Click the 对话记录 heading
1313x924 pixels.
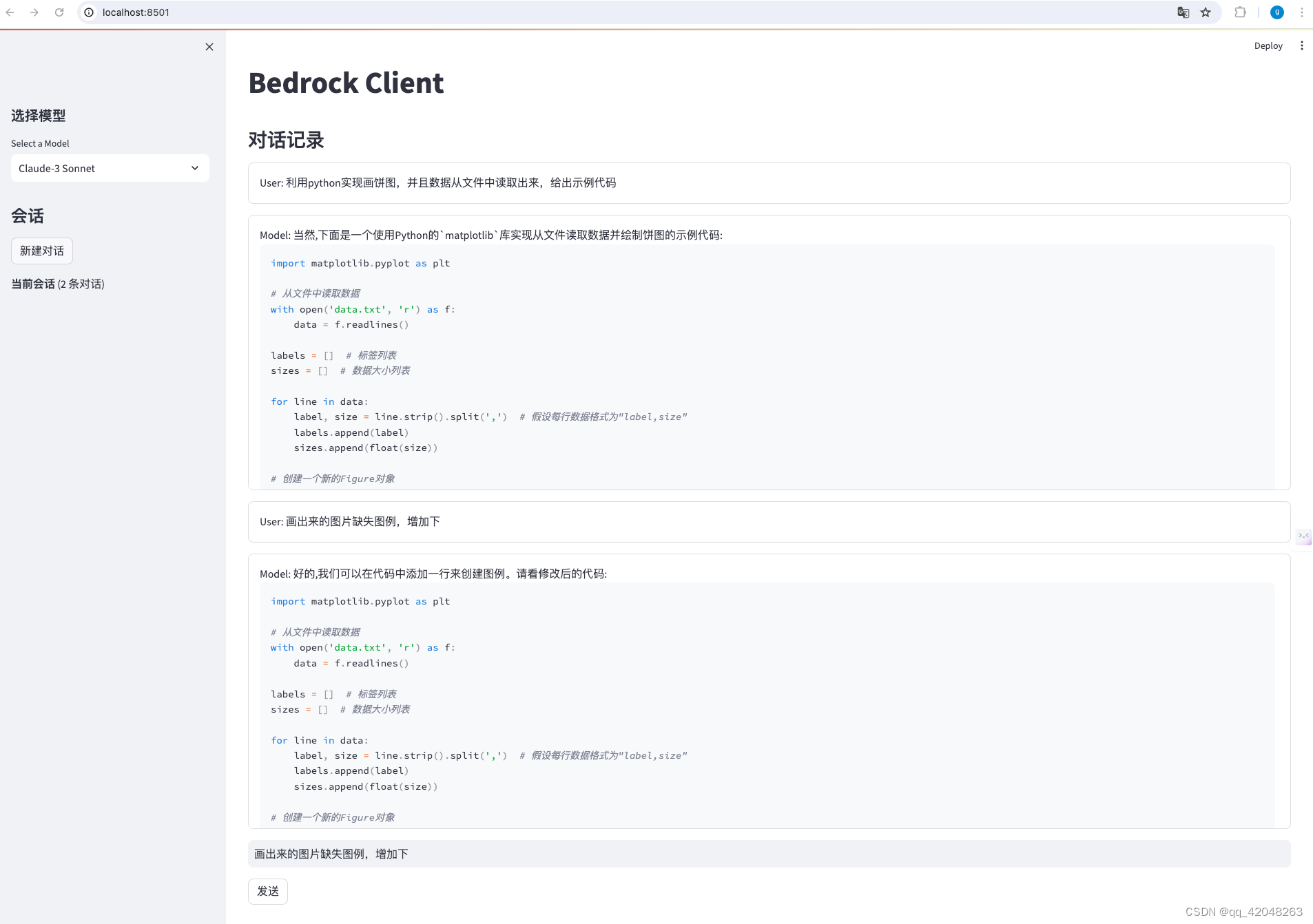(286, 140)
